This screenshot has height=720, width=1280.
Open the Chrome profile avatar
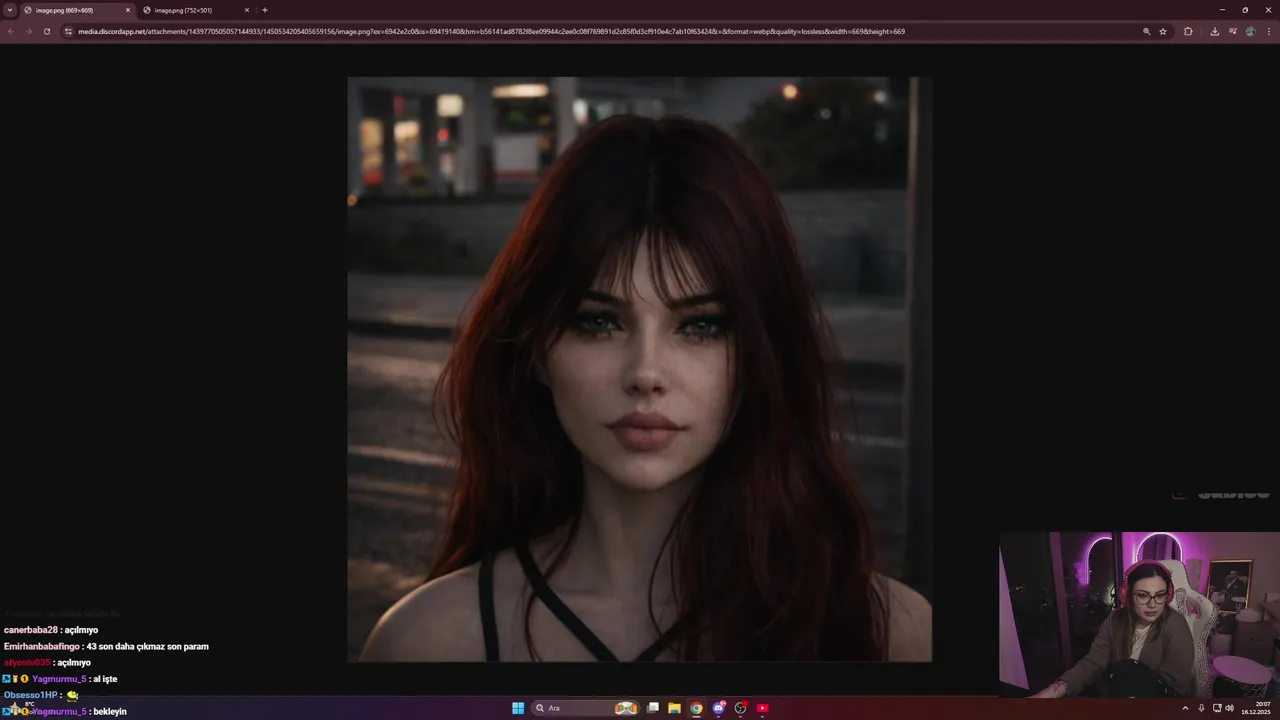(x=1250, y=31)
